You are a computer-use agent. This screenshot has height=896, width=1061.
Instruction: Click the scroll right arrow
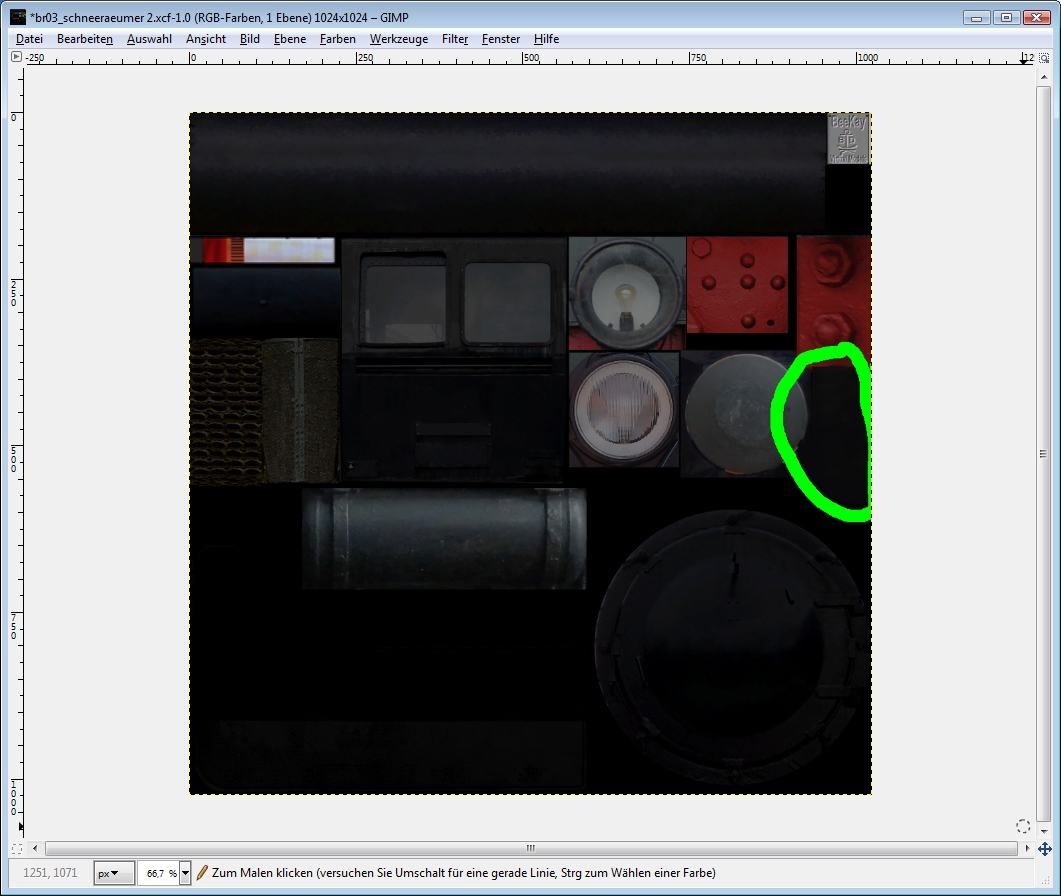pos(1027,848)
